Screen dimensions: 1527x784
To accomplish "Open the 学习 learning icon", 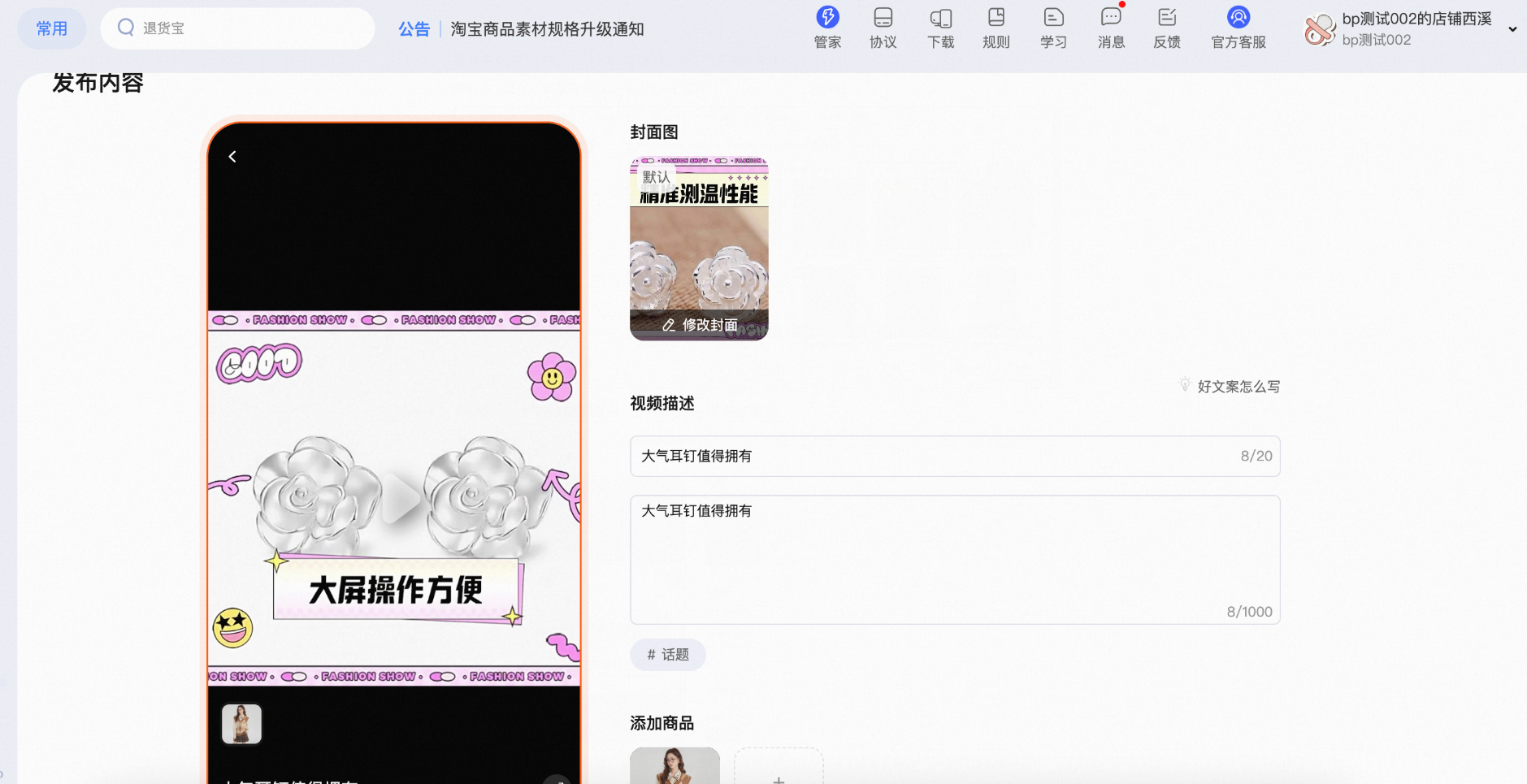I will click(x=1053, y=28).
